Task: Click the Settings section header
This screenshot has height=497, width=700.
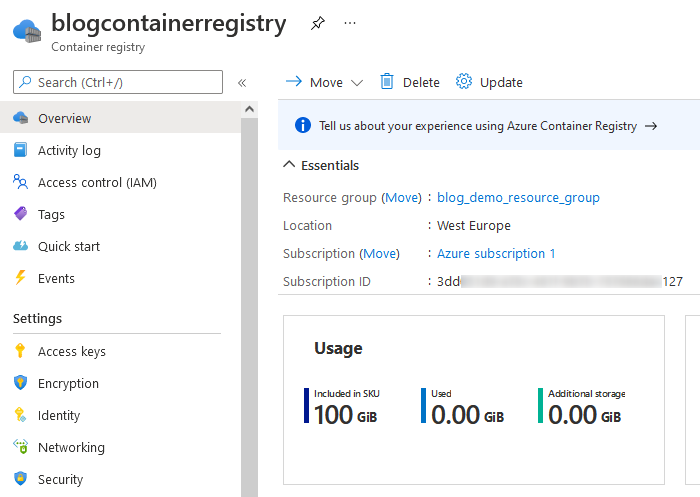Action: pyautogui.click(x=38, y=318)
